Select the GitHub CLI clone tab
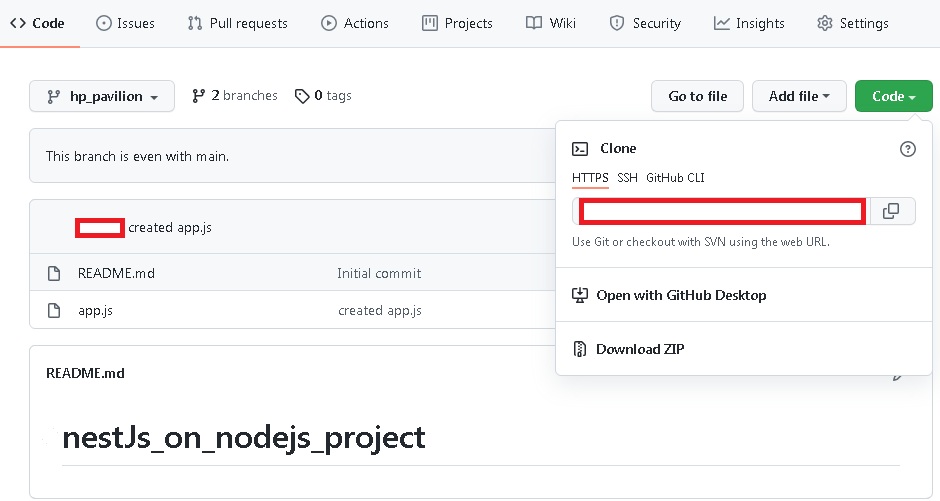 click(675, 178)
